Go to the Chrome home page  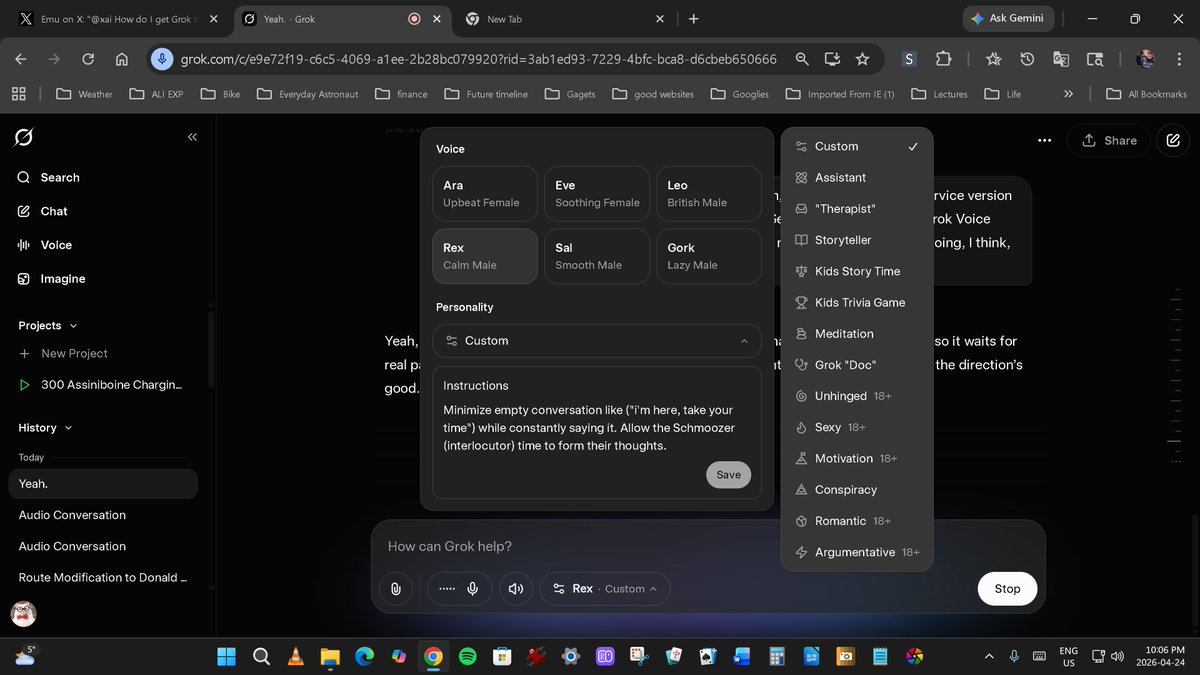click(x=121, y=60)
